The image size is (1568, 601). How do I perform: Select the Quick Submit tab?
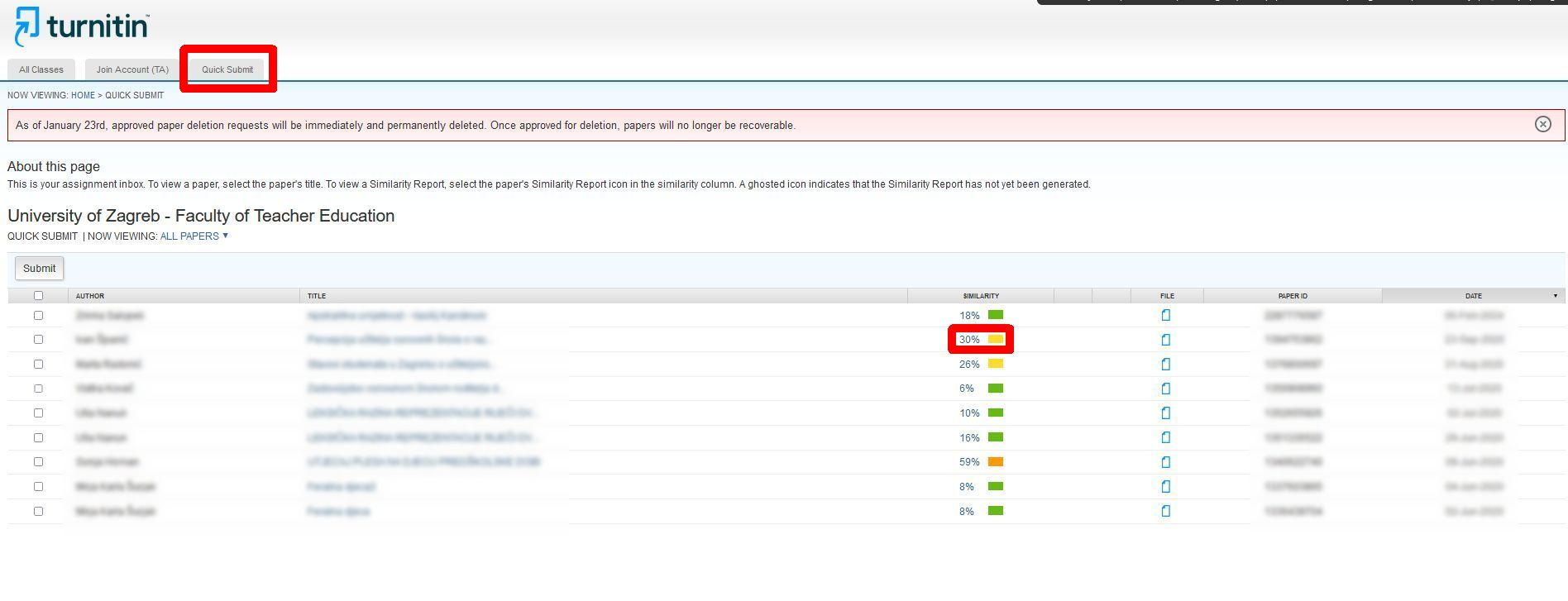click(x=227, y=69)
